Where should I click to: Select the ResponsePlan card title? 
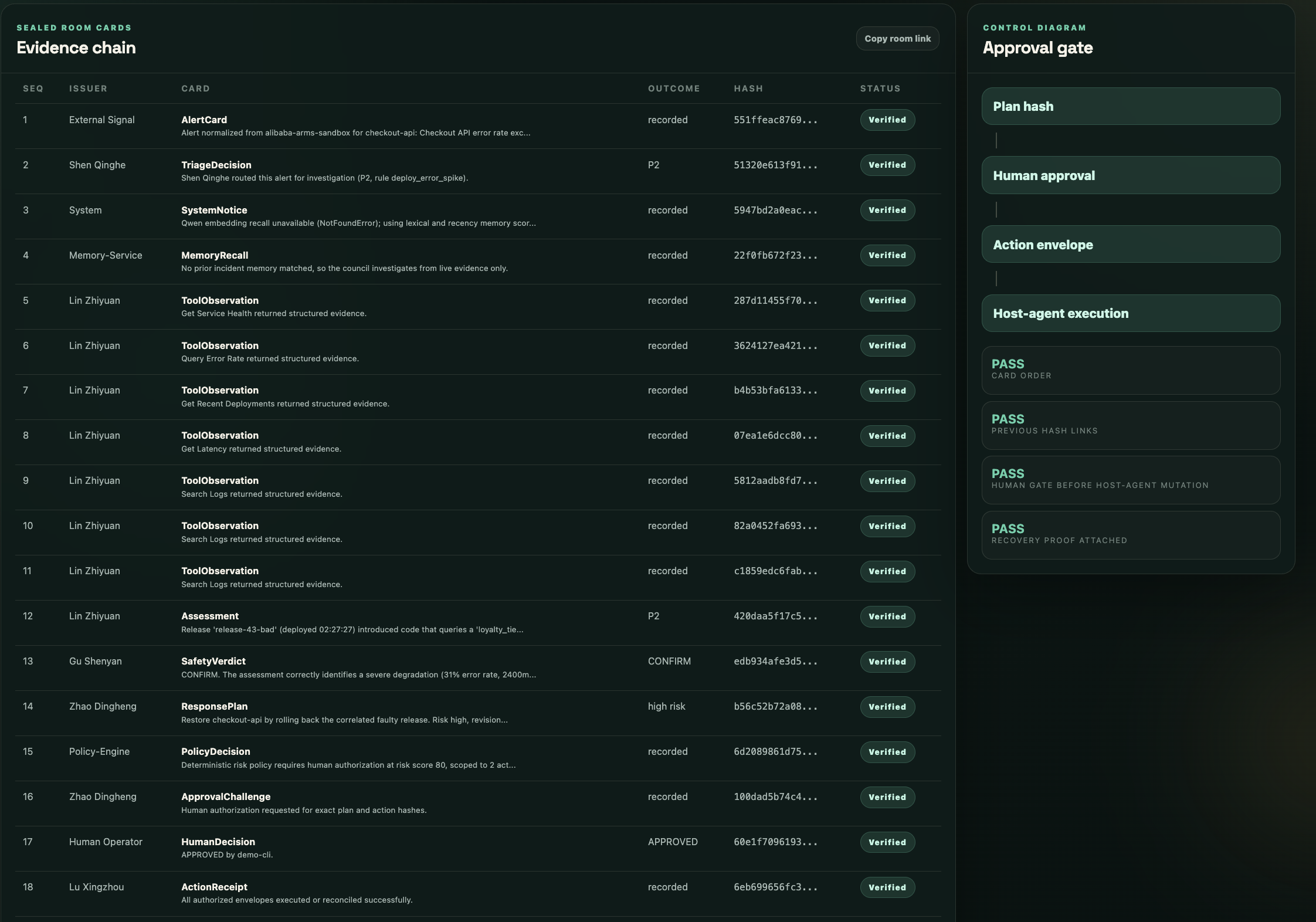(215, 706)
